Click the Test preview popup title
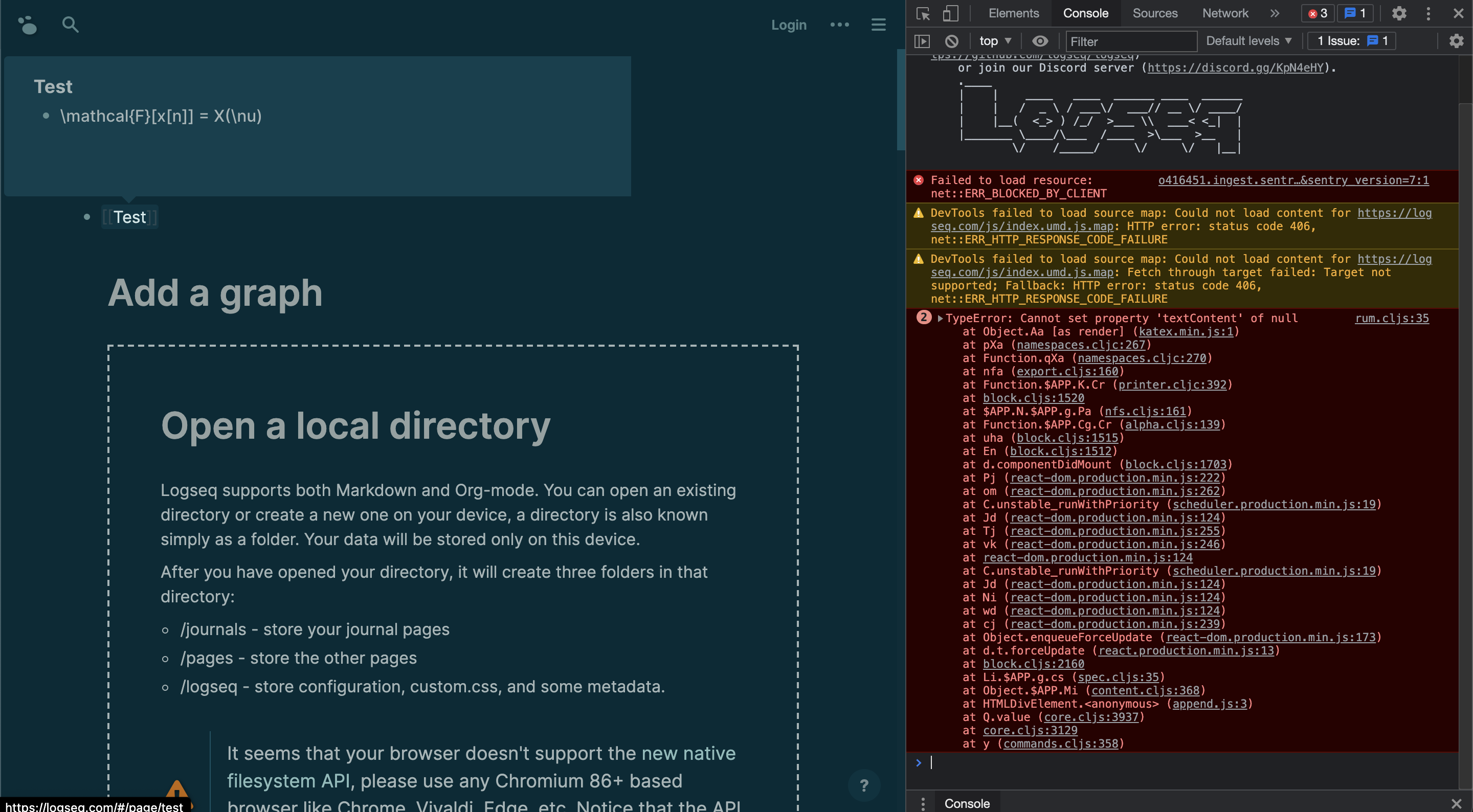Viewport: 1473px width, 812px height. (53, 86)
